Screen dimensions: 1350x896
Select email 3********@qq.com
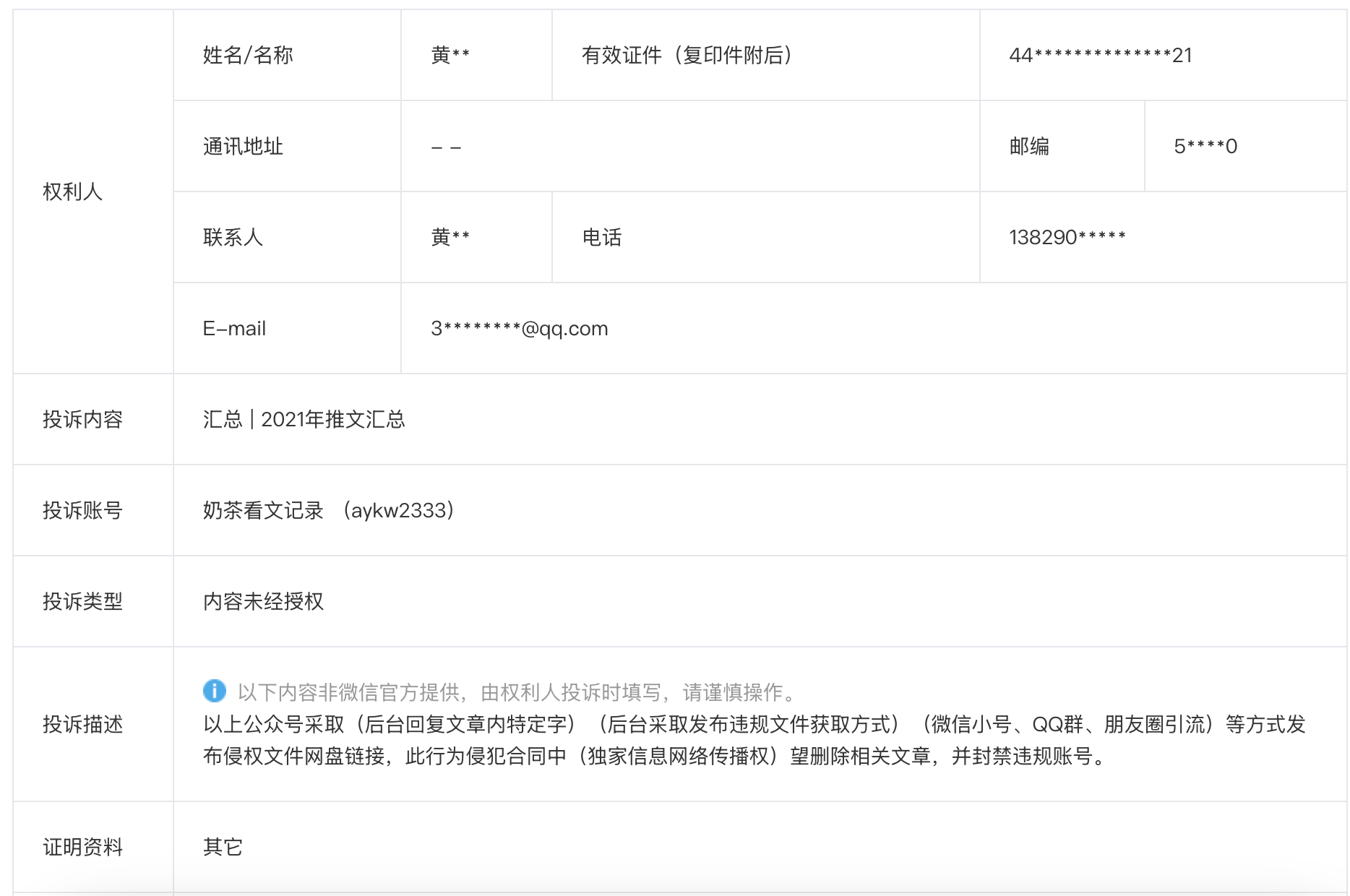pyautogui.click(x=520, y=328)
